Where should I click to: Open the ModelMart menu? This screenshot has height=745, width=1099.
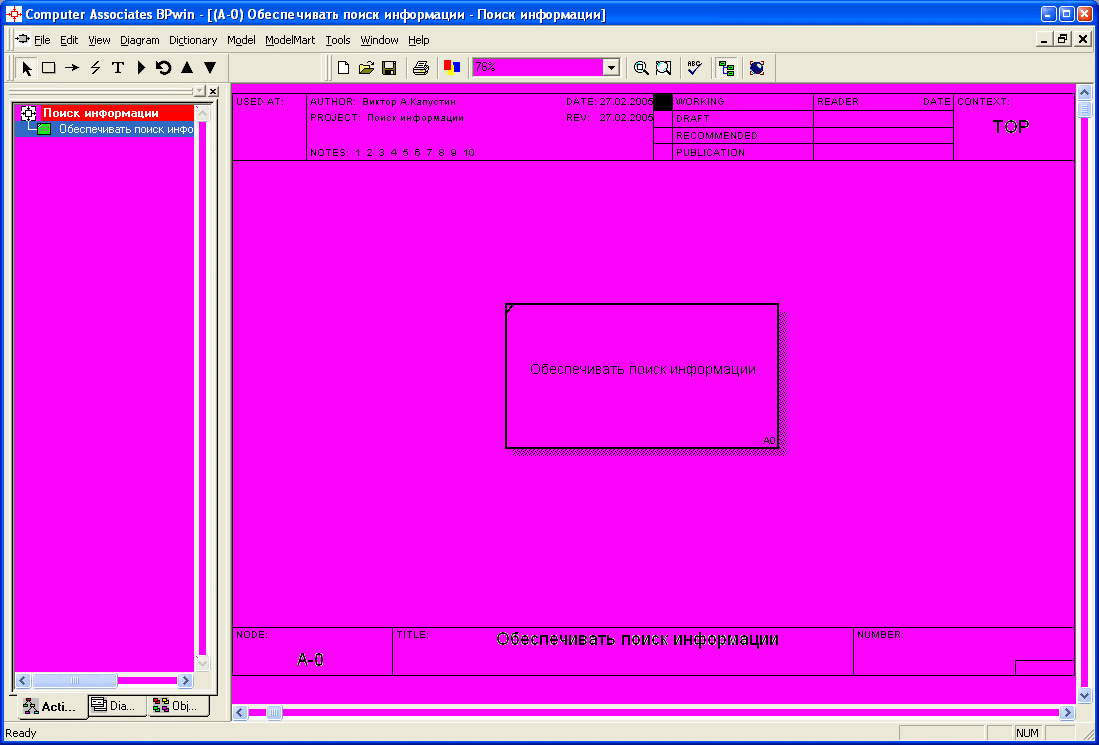tap(290, 40)
